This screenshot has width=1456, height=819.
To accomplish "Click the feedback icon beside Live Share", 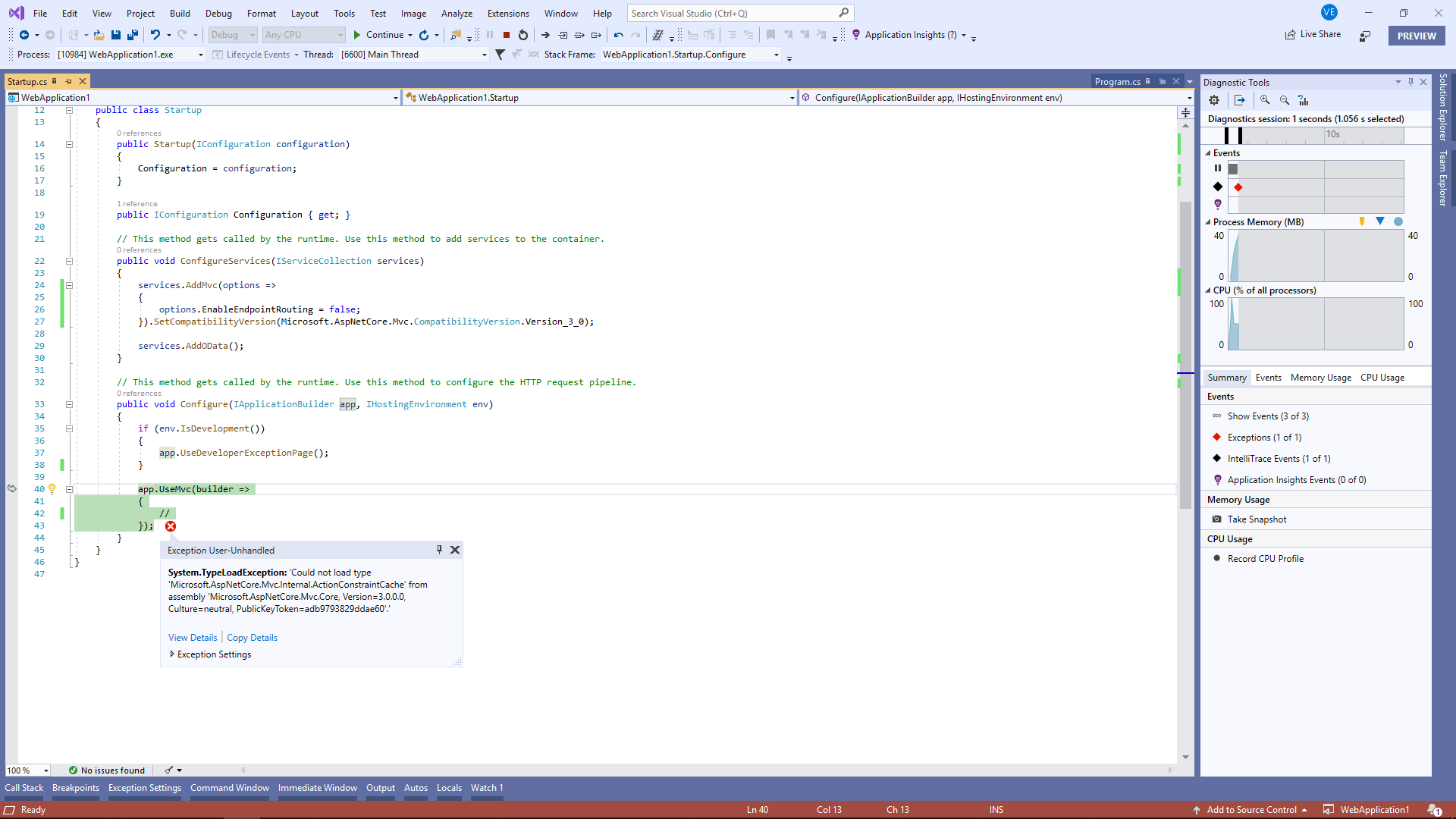I will pyautogui.click(x=1365, y=36).
